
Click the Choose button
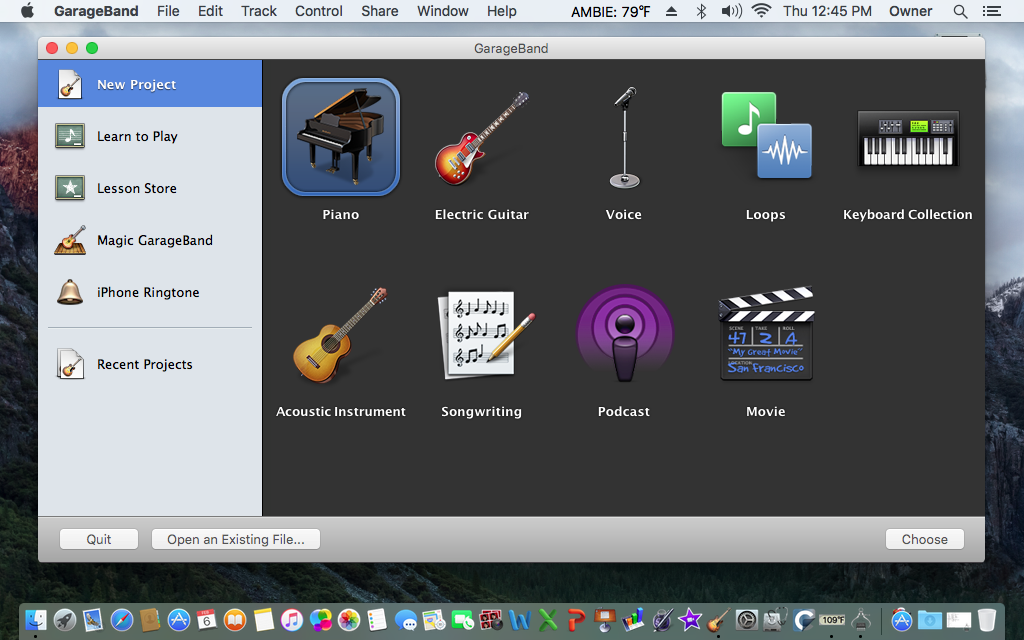925,539
